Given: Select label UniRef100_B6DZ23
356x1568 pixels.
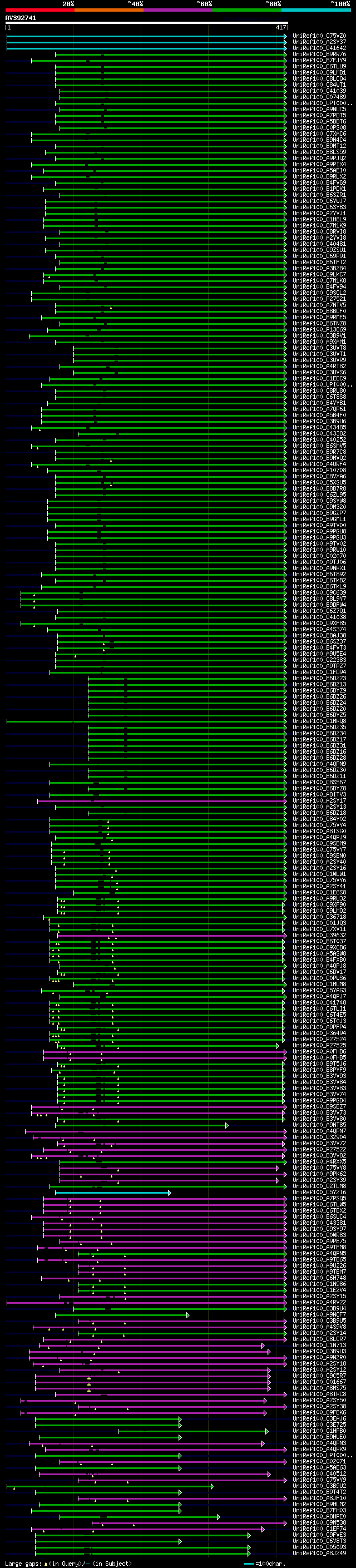Looking at the screenshot, I should (319, 678).
